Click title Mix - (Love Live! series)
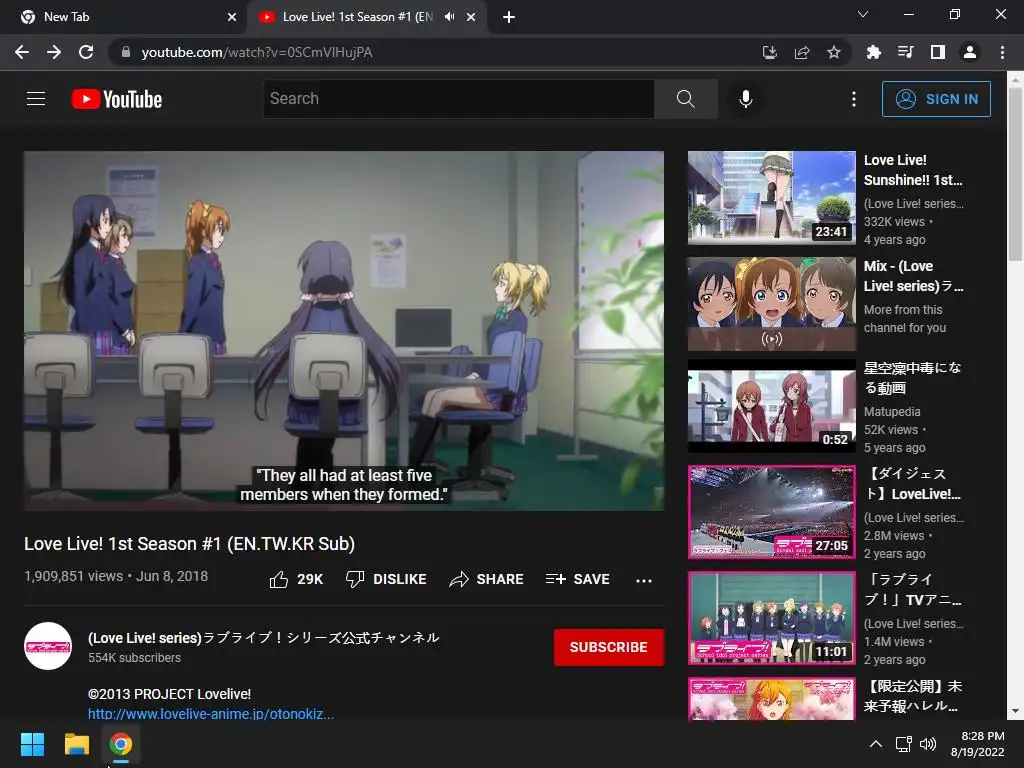Image resolution: width=1024 pixels, height=768 pixels. (x=913, y=276)
